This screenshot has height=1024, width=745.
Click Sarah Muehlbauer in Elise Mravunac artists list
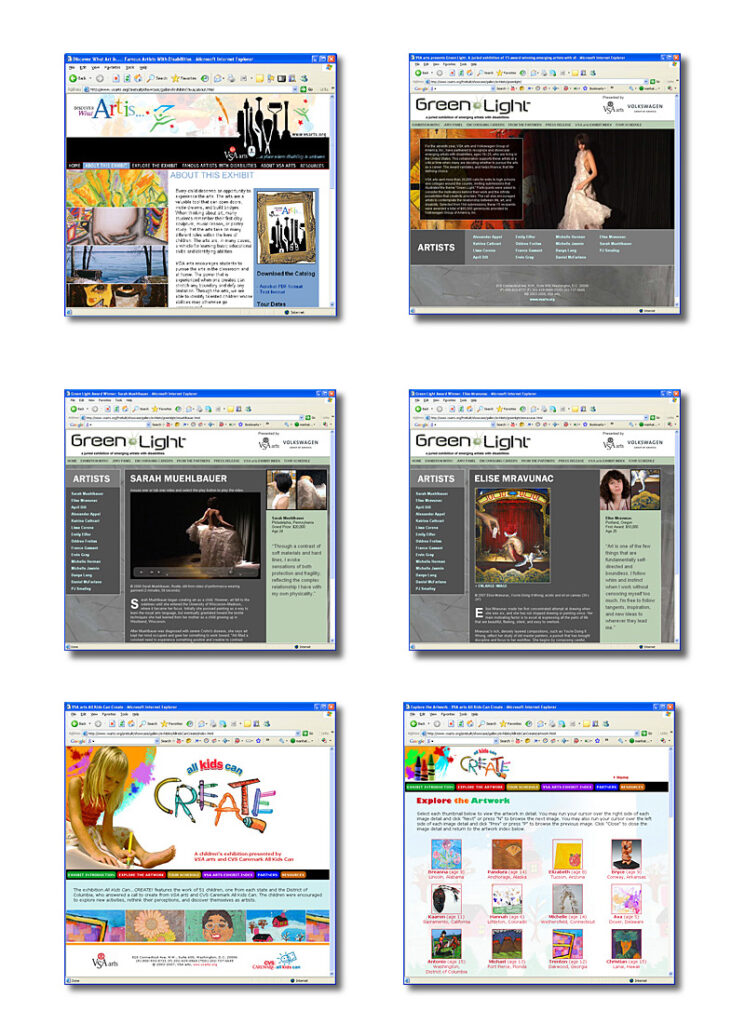click(432, 494)
